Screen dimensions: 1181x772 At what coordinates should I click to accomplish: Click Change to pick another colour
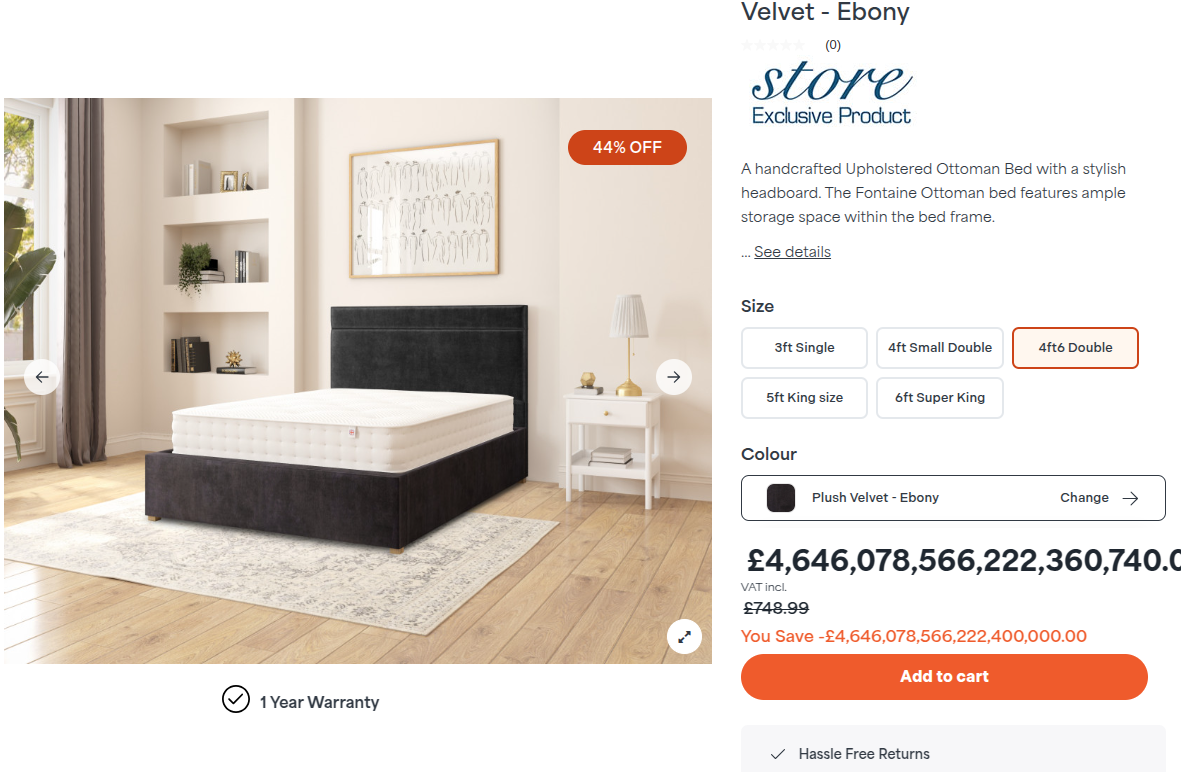(1084, 498)
